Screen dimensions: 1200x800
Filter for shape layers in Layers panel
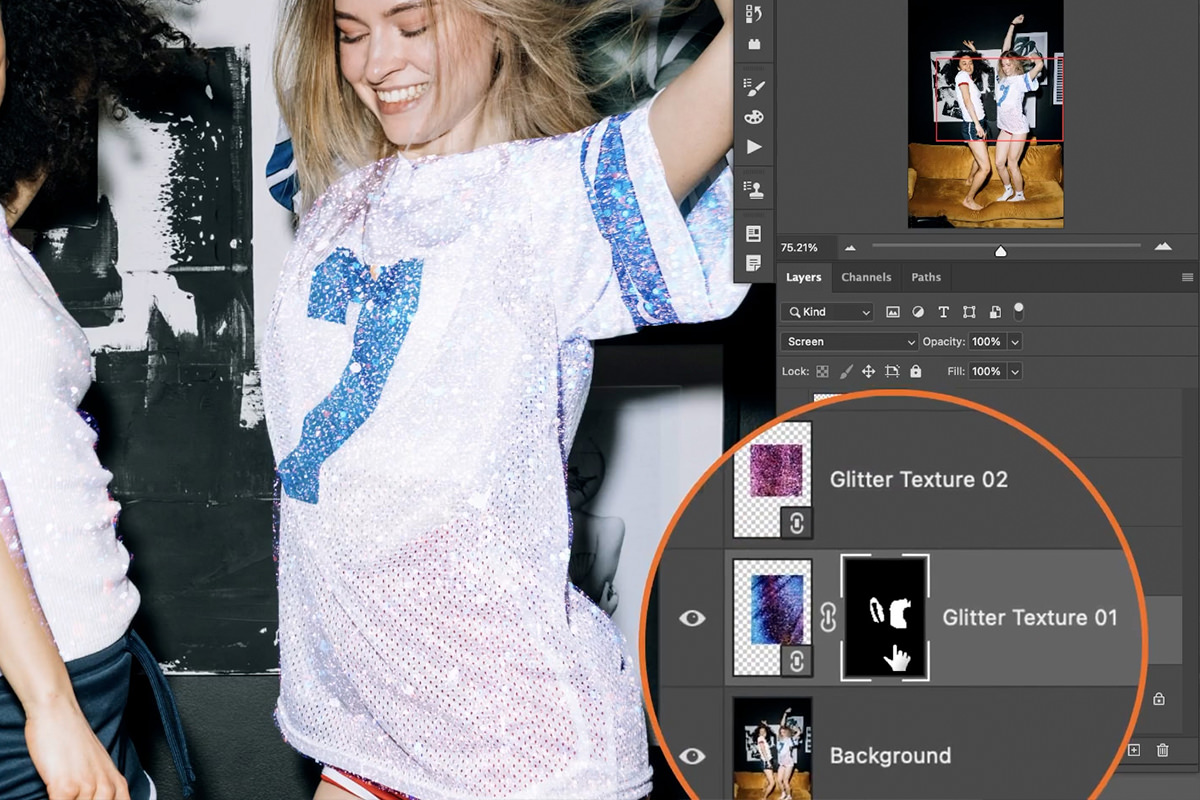pos(968,312)
